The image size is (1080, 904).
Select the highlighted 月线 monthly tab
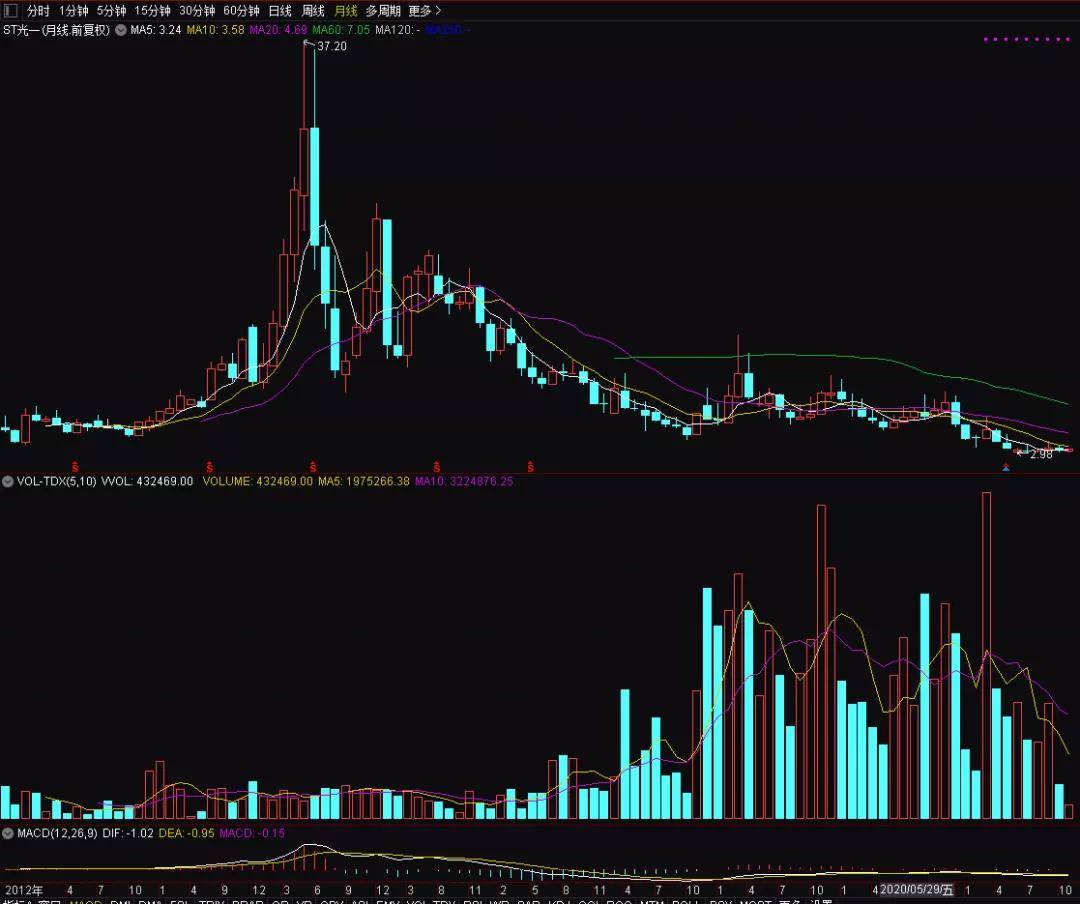click(x=346, y=10)
